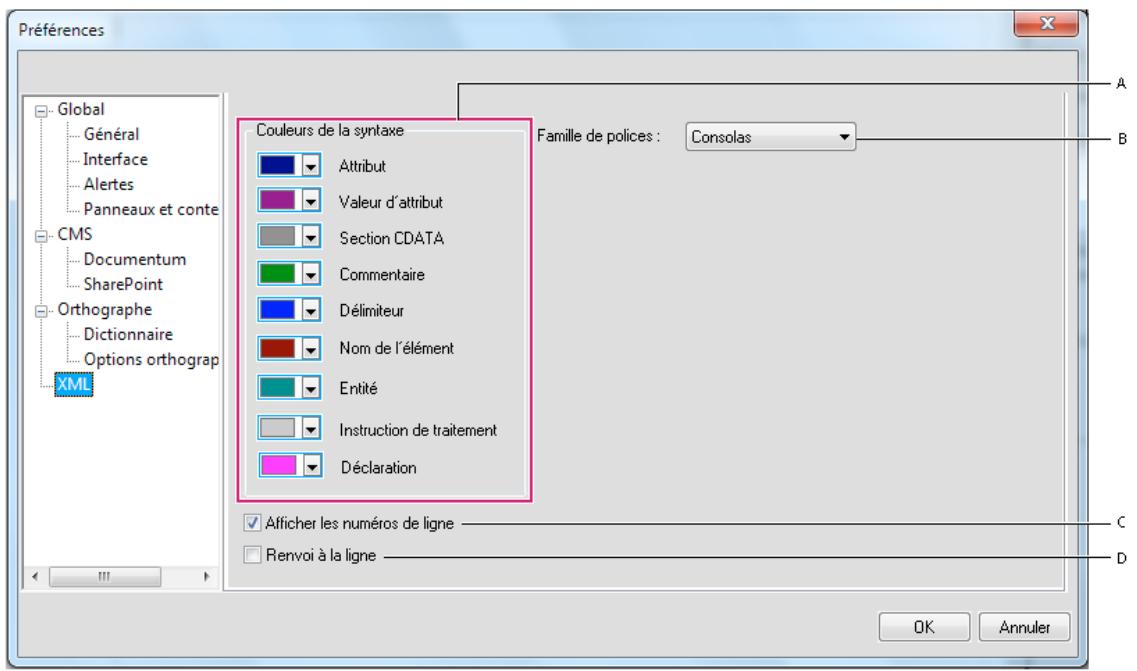This screenshot has height=671, width=1137.
Task: Select SharePoint under CMS
Action: [123, 284]
